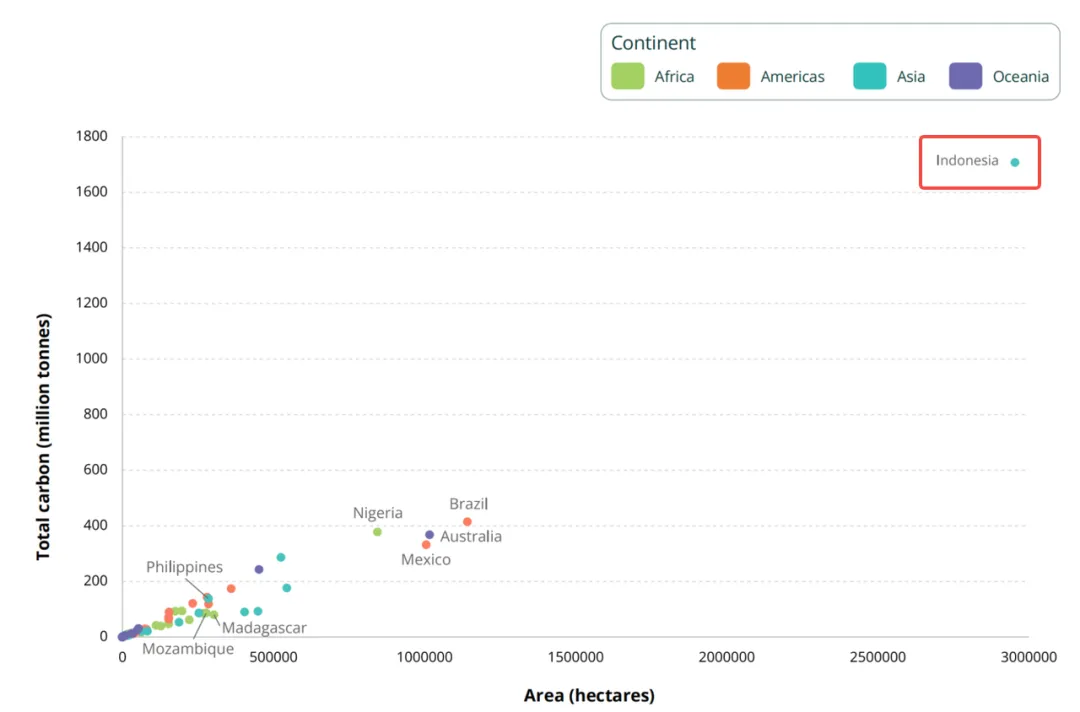Click the Total carbon (million tonnes) axis title
The width and height of the screenshot is (1080, 712).
(x=44, y=437)
